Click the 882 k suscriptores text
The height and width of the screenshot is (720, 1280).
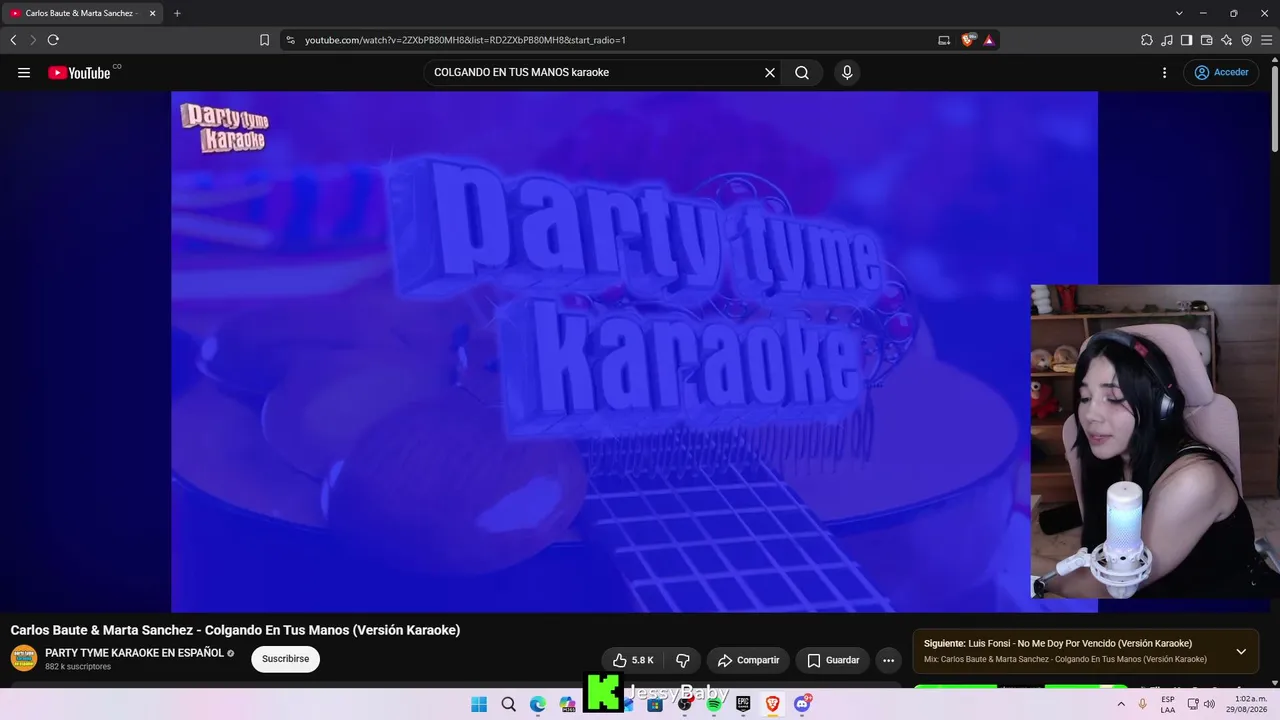[78, 667]
